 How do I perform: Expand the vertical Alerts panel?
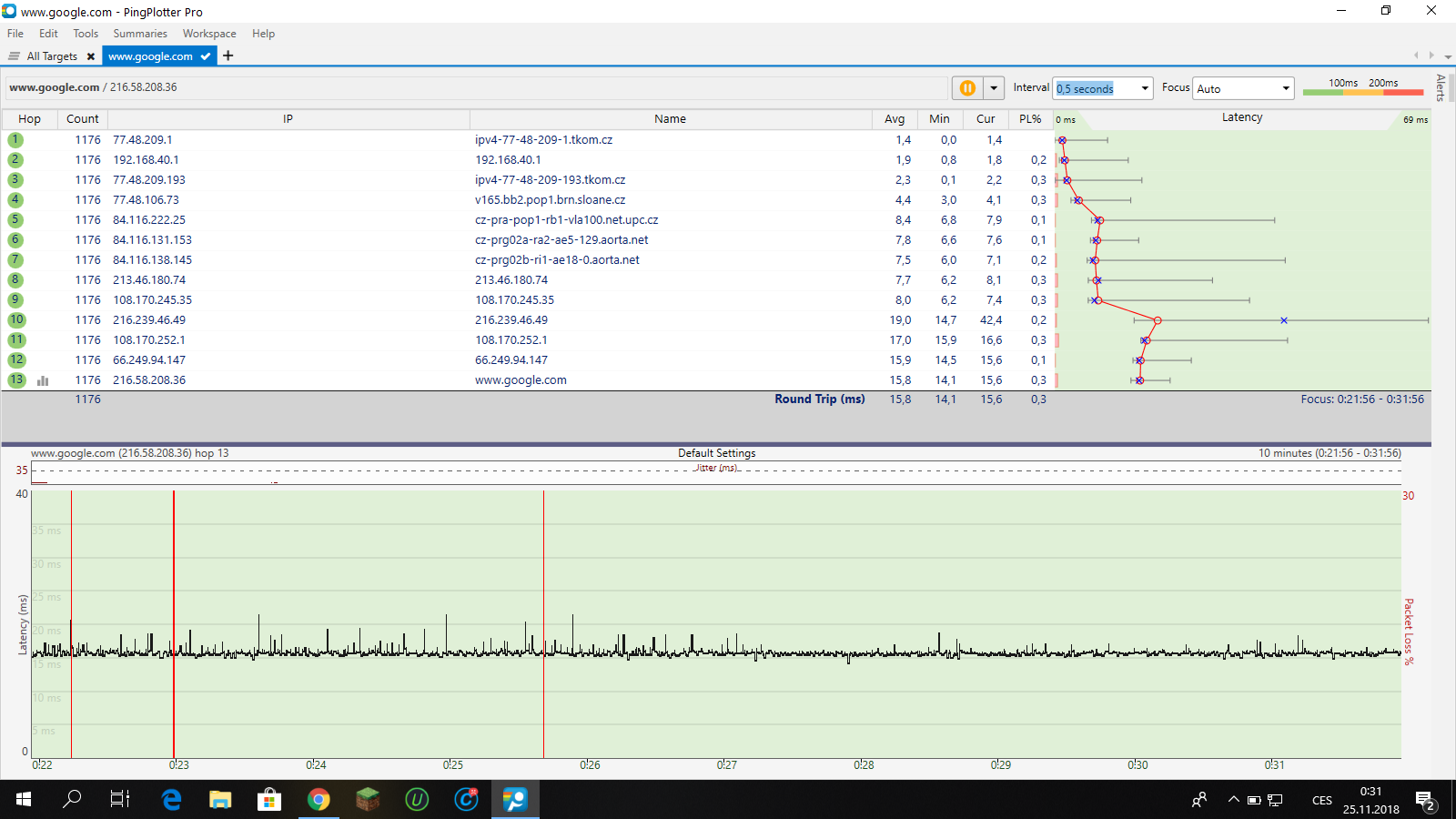pos(1441,87)
